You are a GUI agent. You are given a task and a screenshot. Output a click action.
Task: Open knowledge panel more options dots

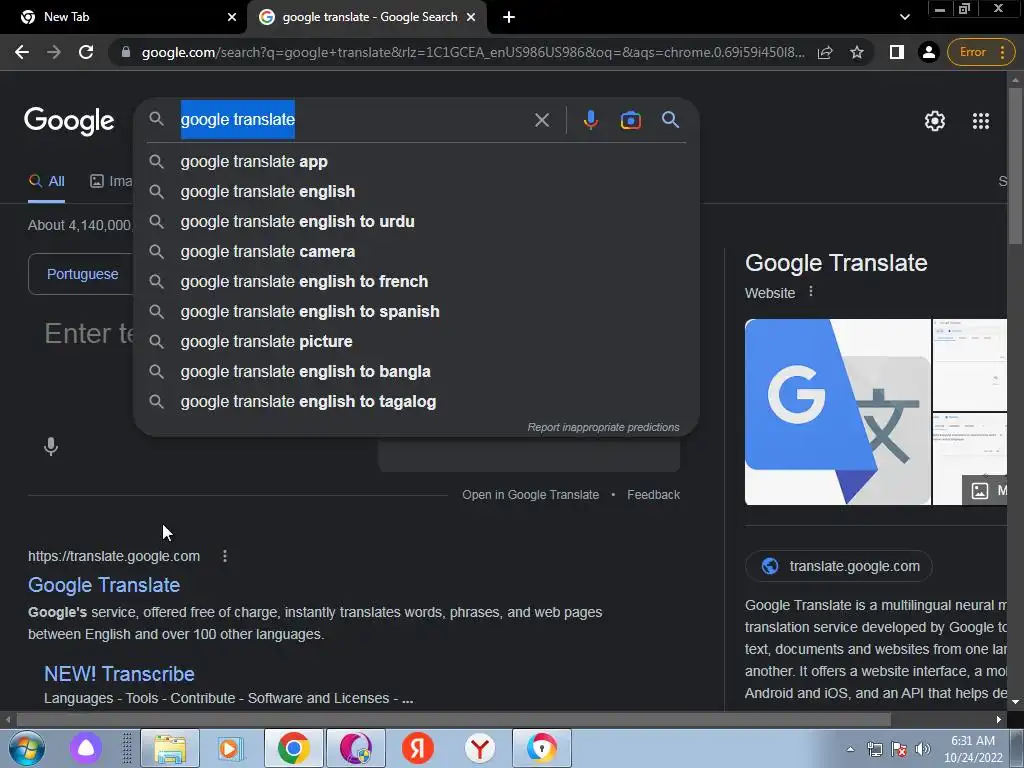pos(810,292)
